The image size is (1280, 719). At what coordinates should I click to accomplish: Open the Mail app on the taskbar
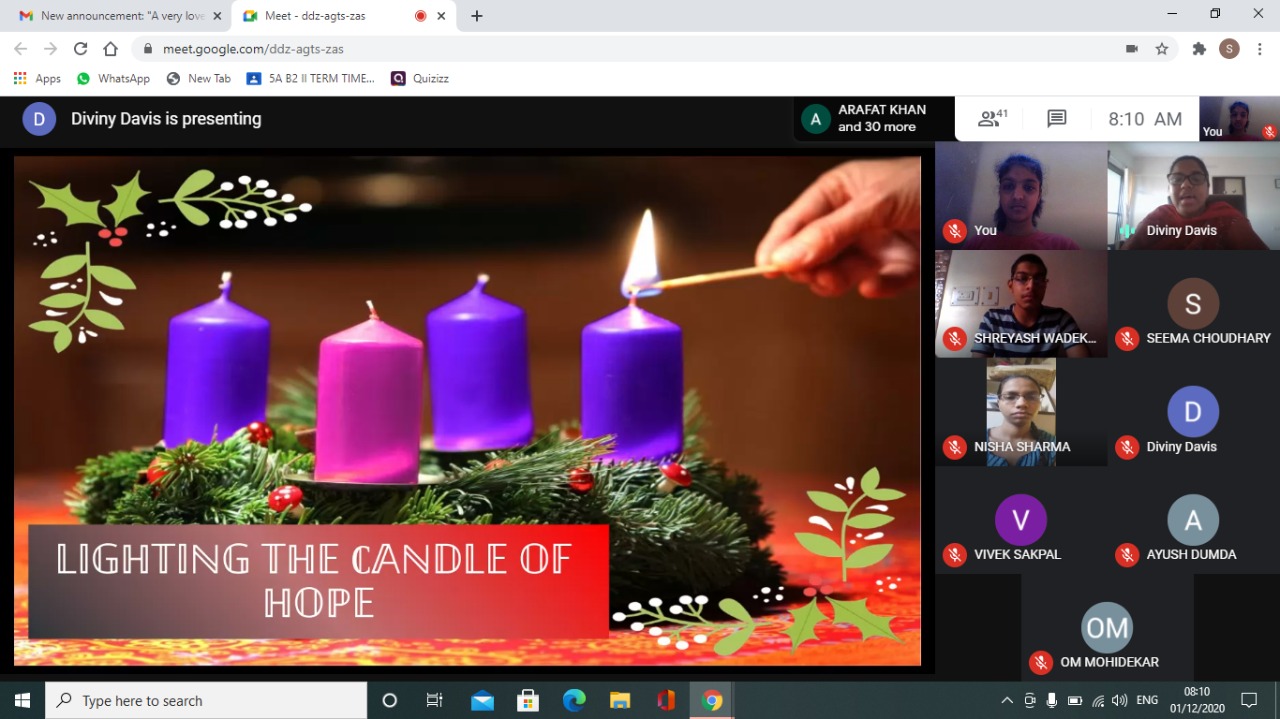click(482, 700)
